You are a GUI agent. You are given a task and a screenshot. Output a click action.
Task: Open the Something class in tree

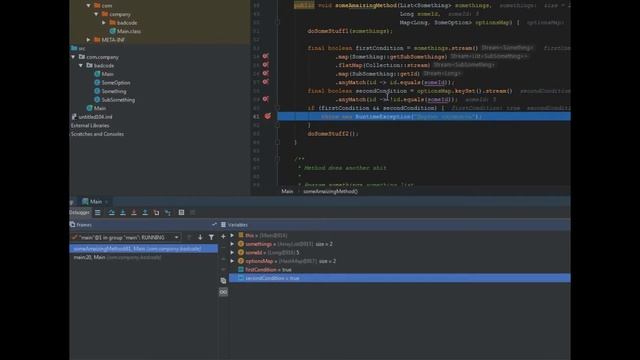110,91
